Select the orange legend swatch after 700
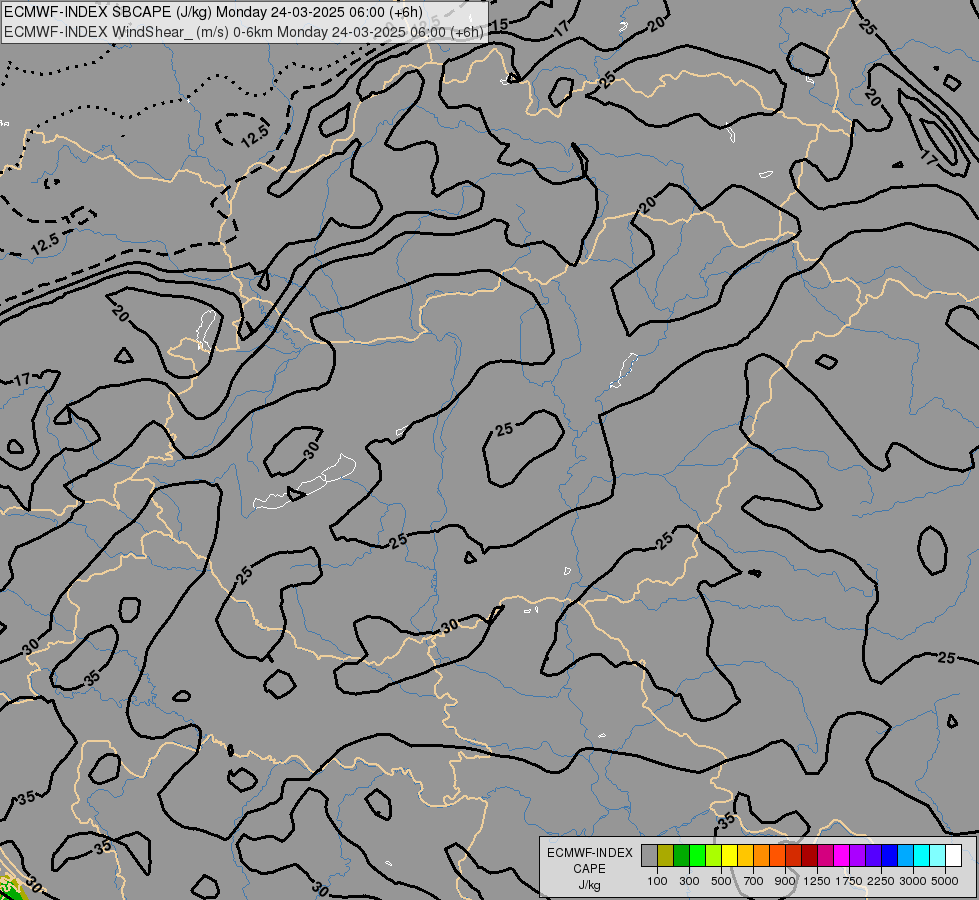Viewport: 979px width, 900px height. tap(761, 856)
